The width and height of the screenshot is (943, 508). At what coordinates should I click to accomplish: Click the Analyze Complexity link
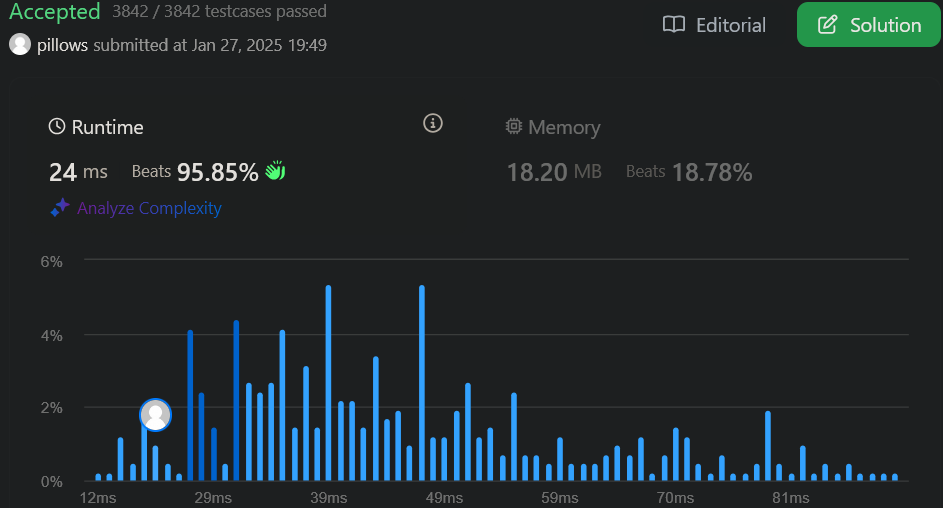coord(149,208)
